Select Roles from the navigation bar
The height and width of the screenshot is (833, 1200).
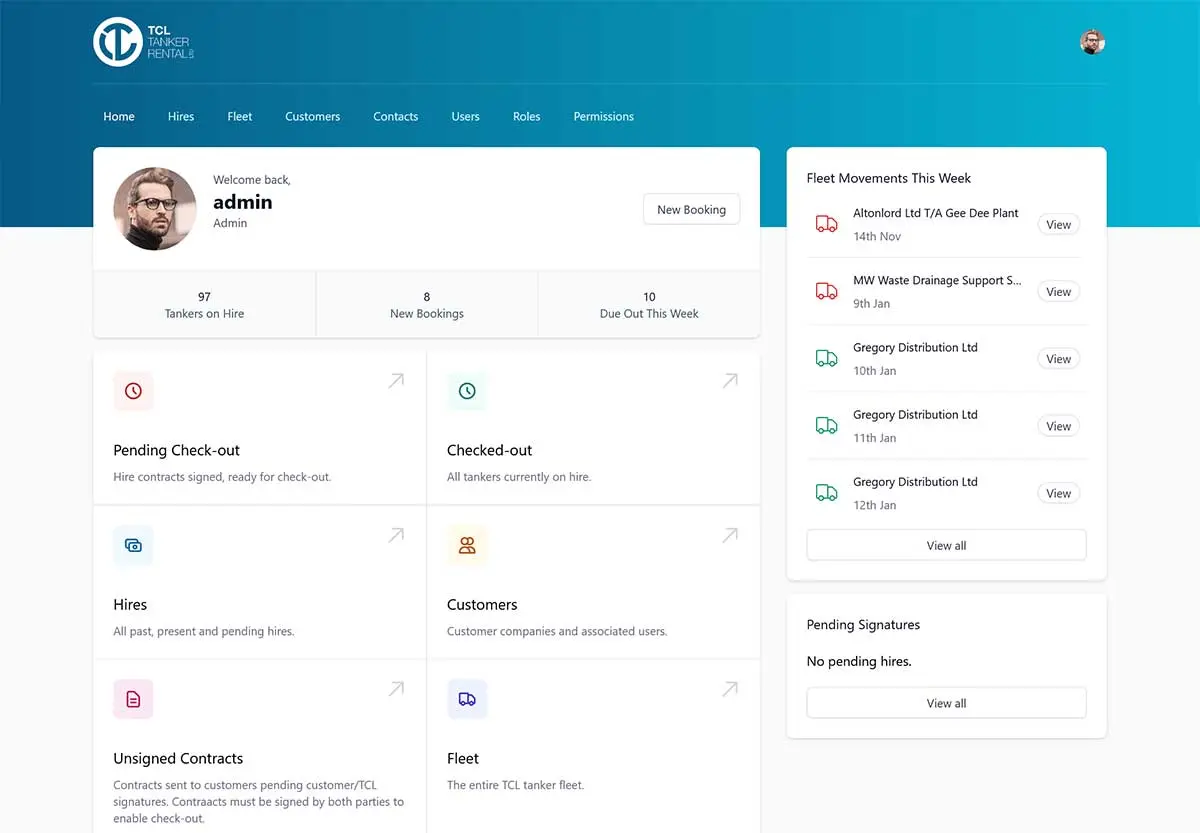pos(526,116)
